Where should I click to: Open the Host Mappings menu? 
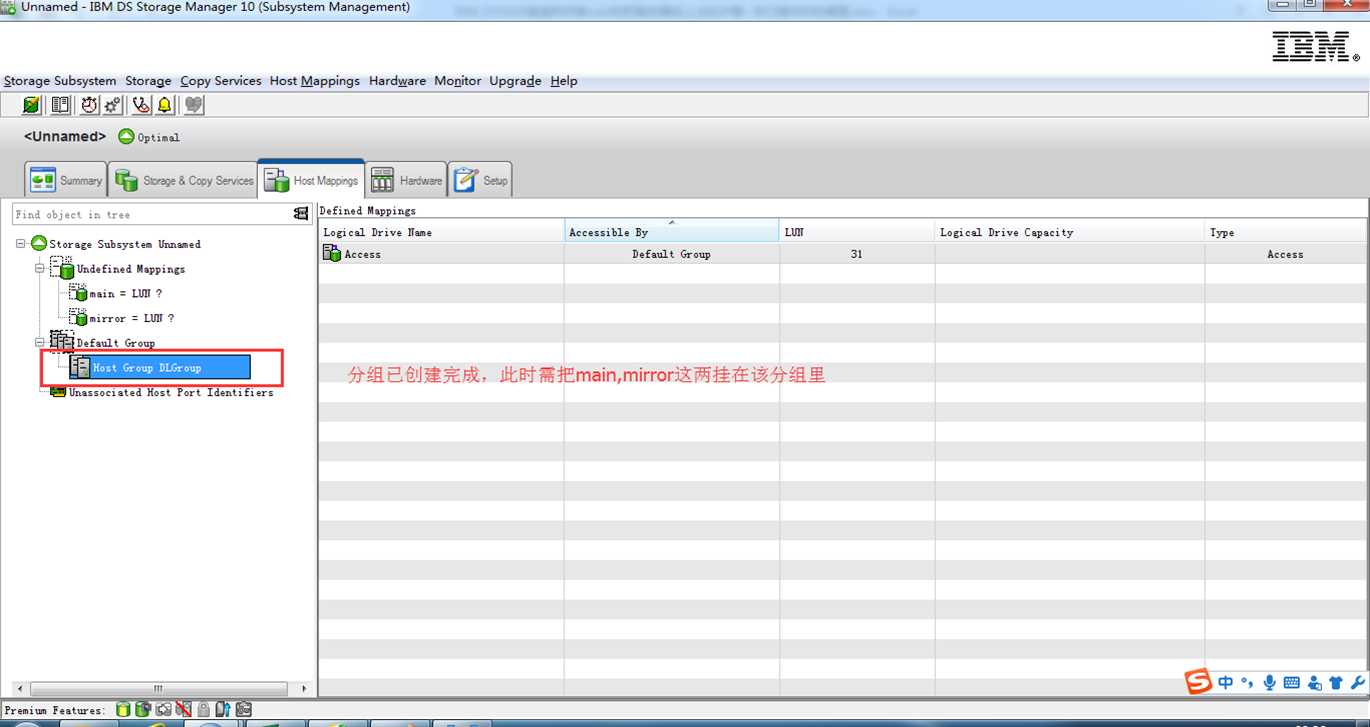pos(315,81)
